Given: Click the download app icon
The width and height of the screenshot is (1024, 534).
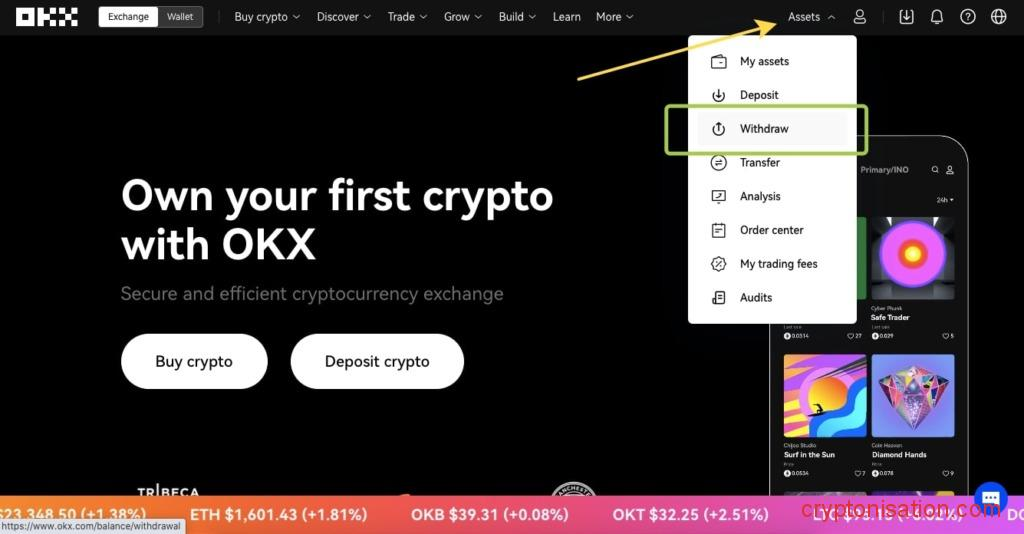Looking at the screenshot, I should [x=906, y=17].
